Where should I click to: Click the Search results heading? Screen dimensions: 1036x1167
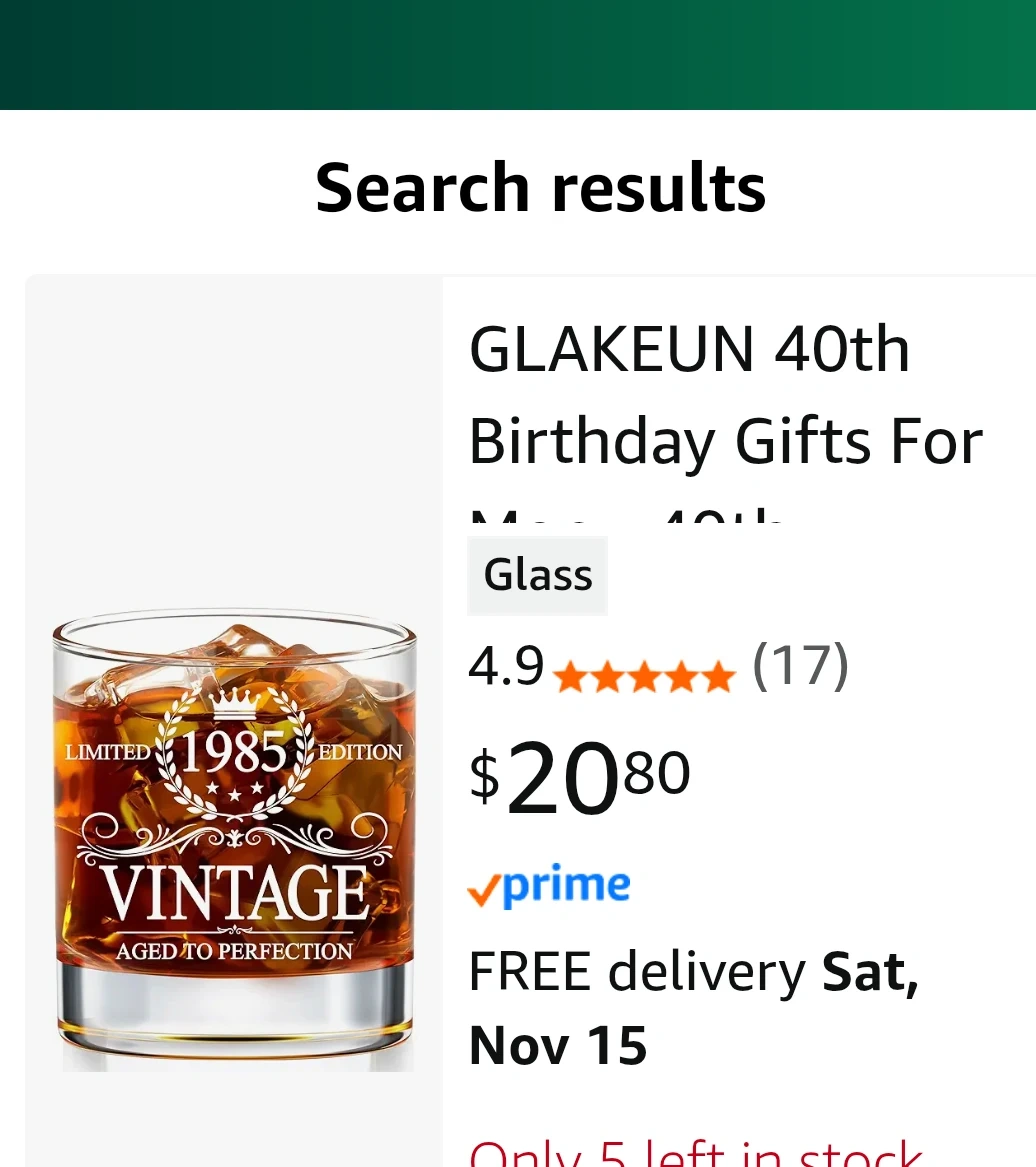pyautogui.click(x=540, y=188)
